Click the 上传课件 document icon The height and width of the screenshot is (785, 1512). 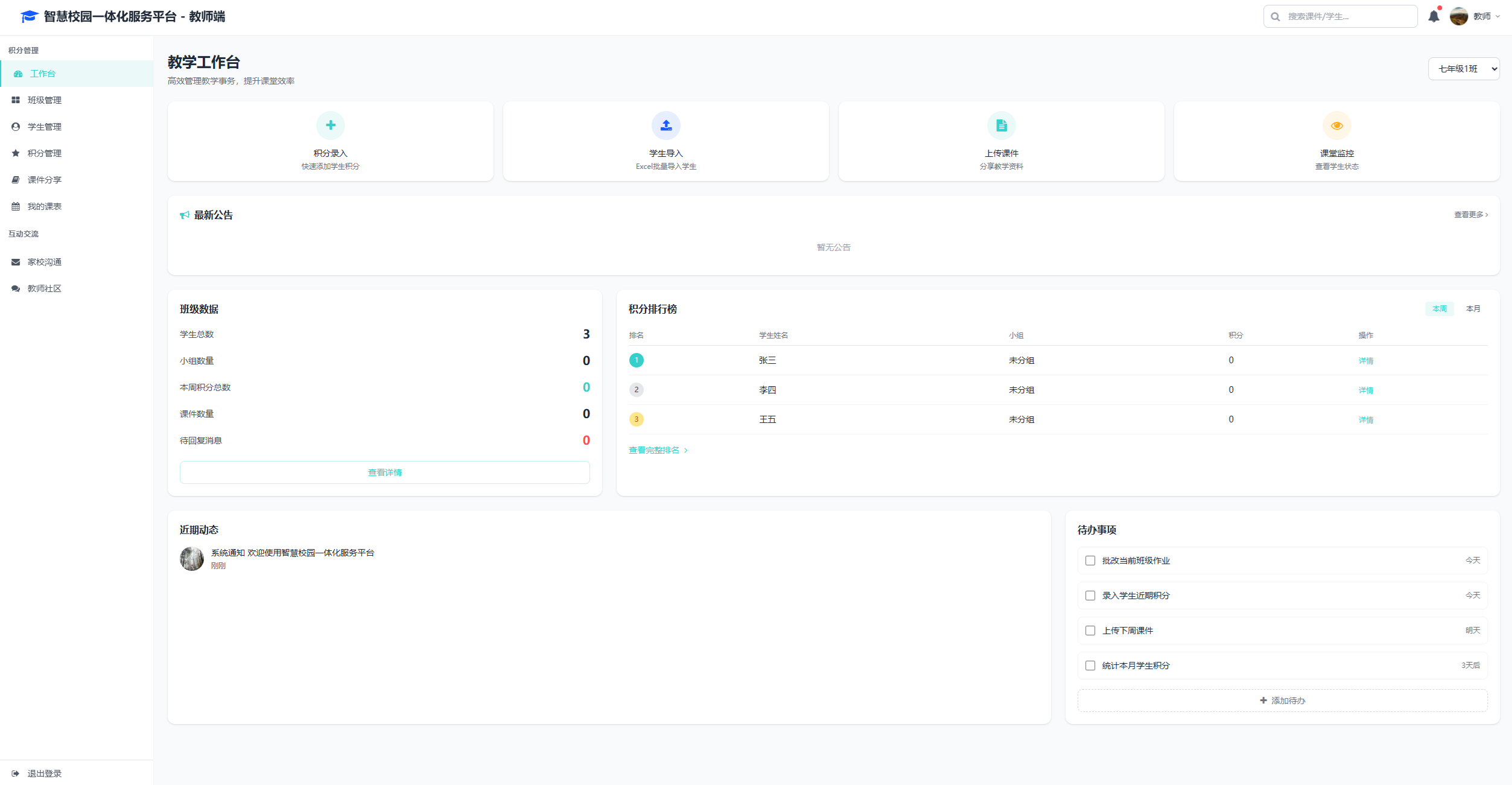pyautogui.click(x=1001, y=126)
